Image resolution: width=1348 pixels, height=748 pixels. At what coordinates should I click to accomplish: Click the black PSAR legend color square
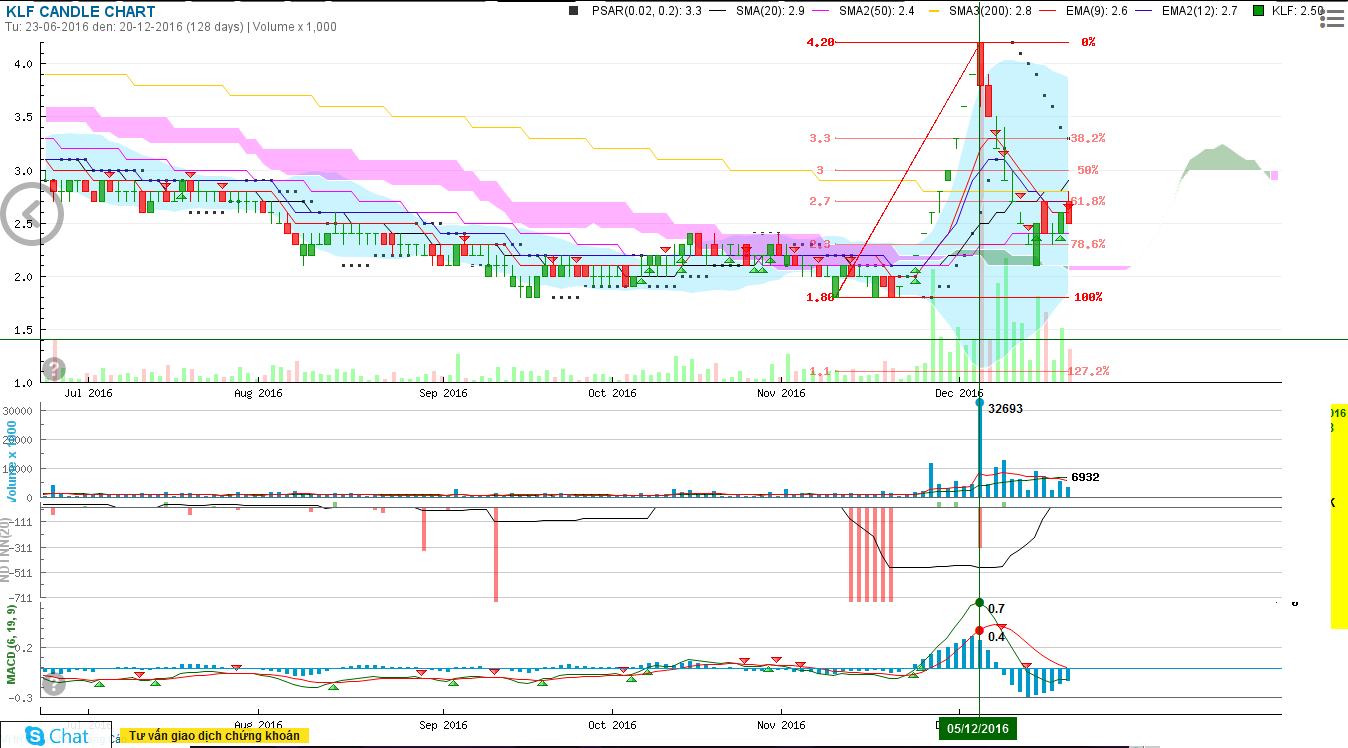click(573, 11)
